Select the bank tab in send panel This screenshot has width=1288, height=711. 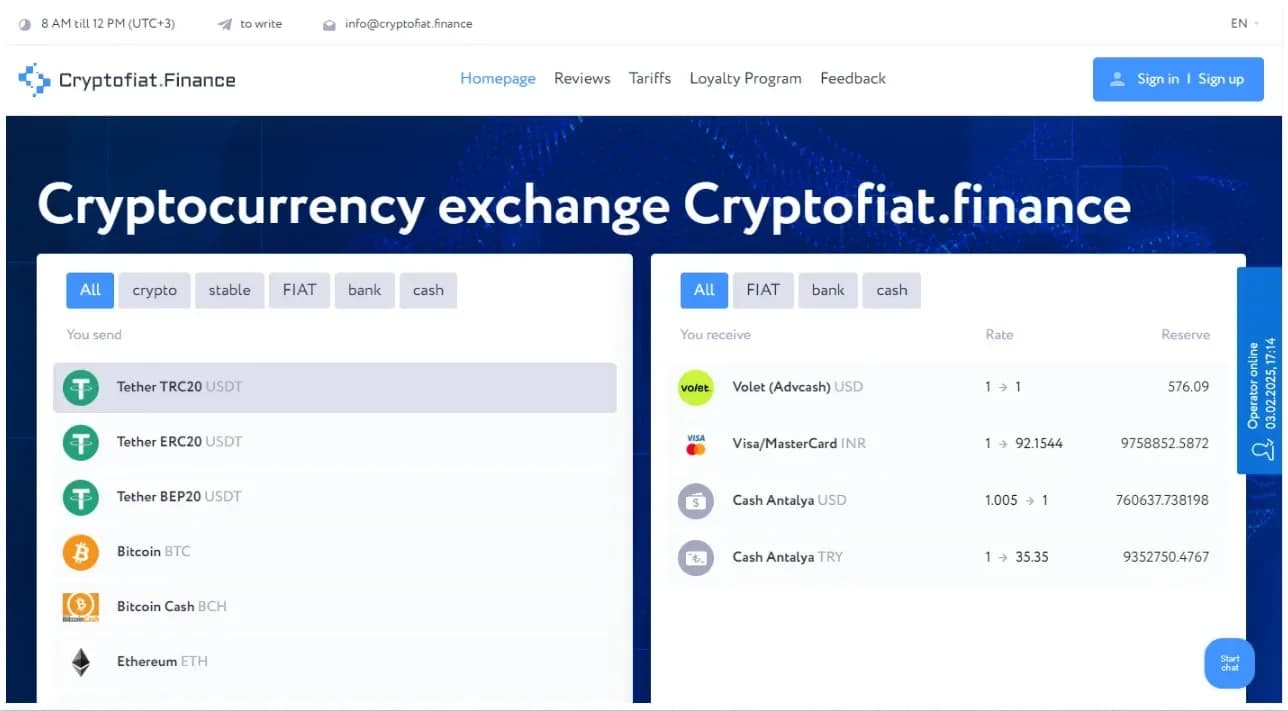[x=365, y=290]
